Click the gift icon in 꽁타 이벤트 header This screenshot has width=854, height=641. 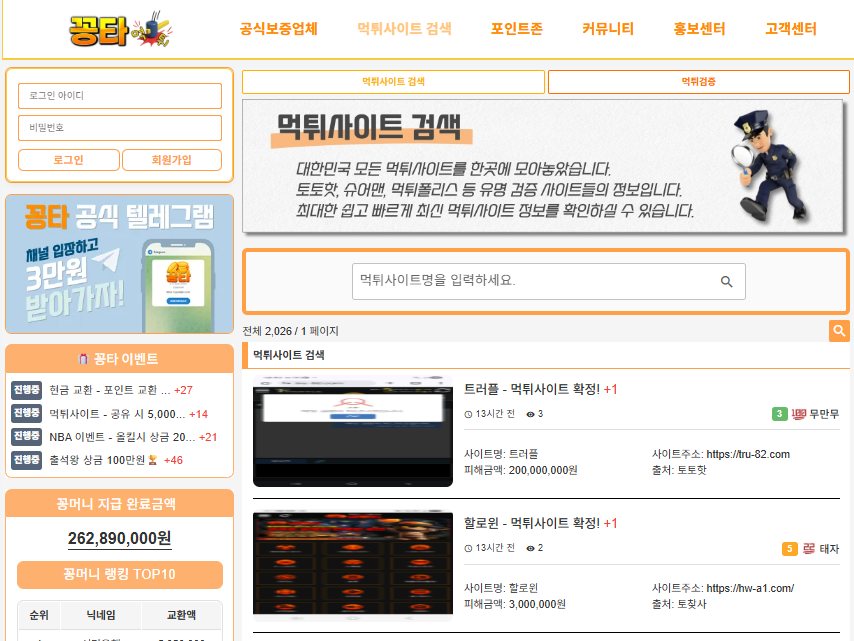click(x=84, y=359)
